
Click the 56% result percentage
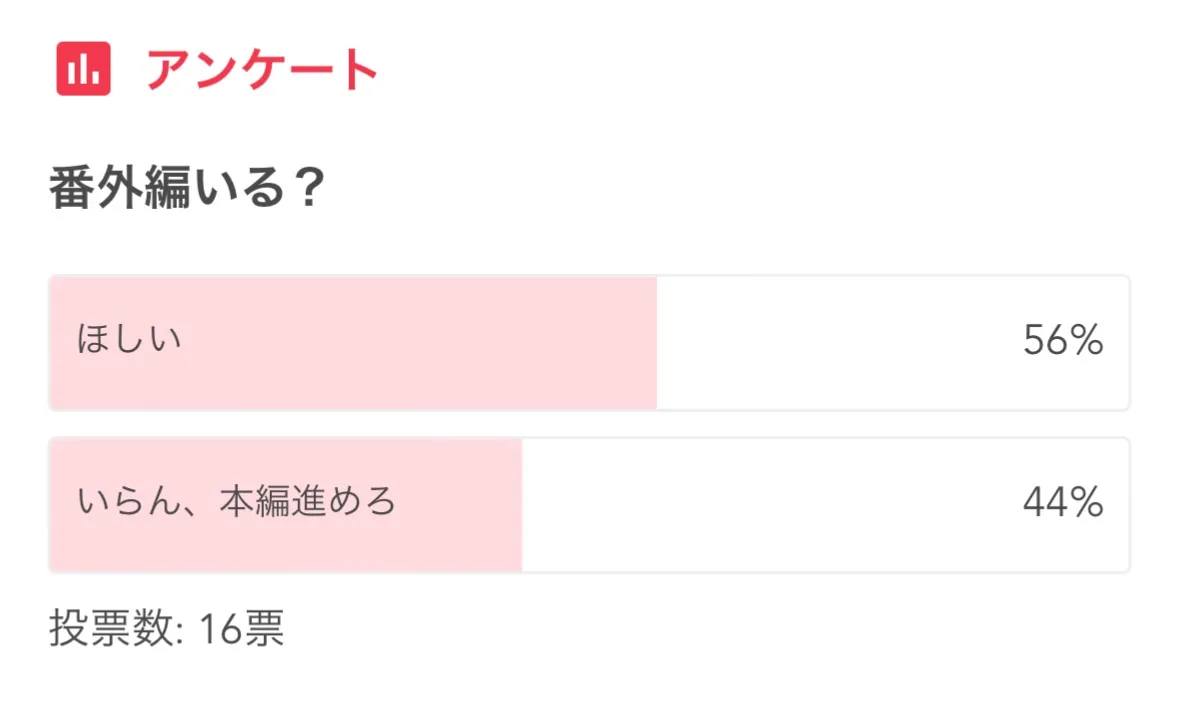(1062, 342)
